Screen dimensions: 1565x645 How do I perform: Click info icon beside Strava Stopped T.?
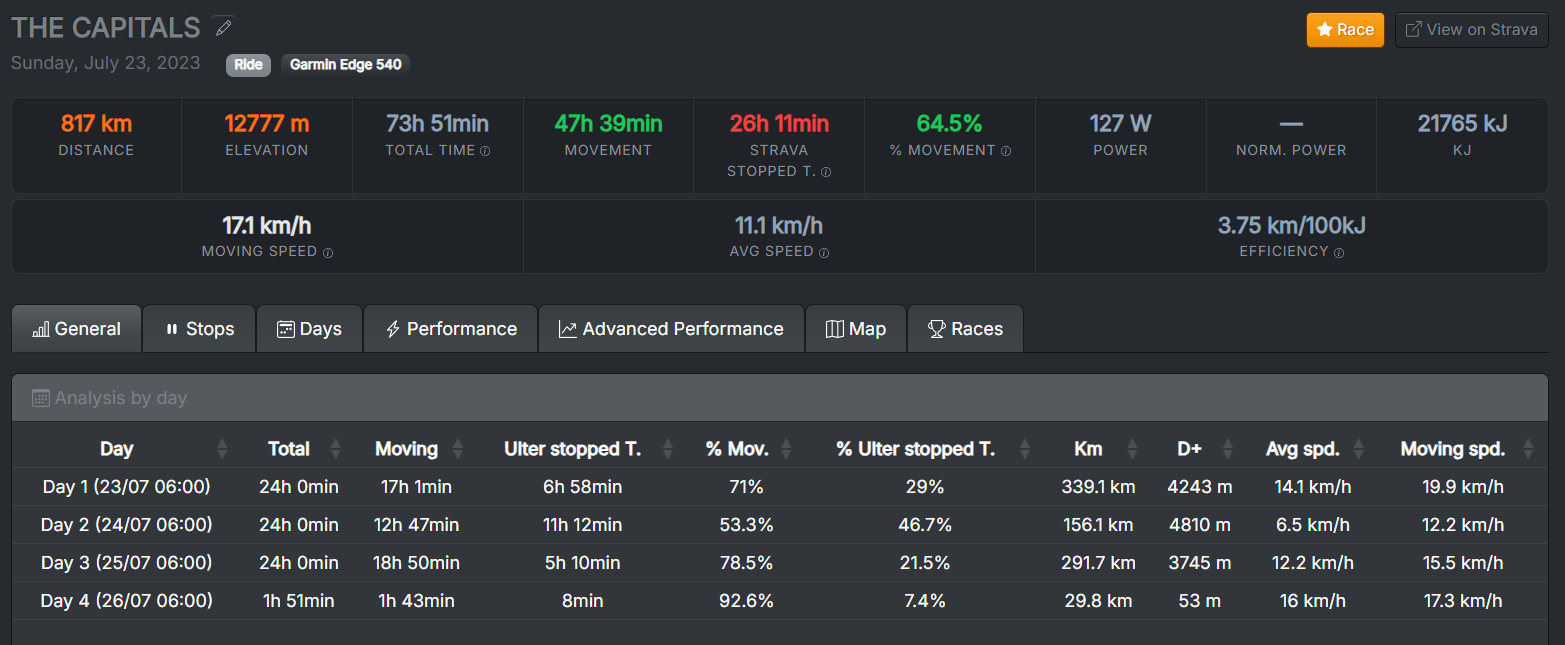pyautogui.click(x=826, y=172)
